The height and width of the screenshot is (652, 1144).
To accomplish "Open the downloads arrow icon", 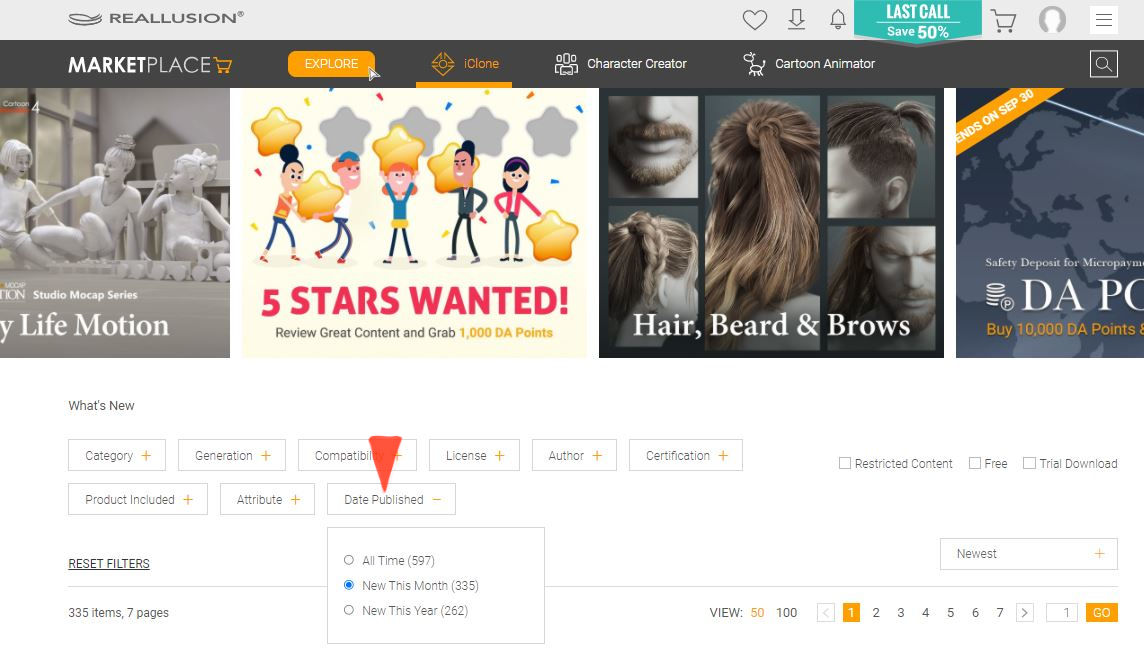I will click(x=797, y=20).
